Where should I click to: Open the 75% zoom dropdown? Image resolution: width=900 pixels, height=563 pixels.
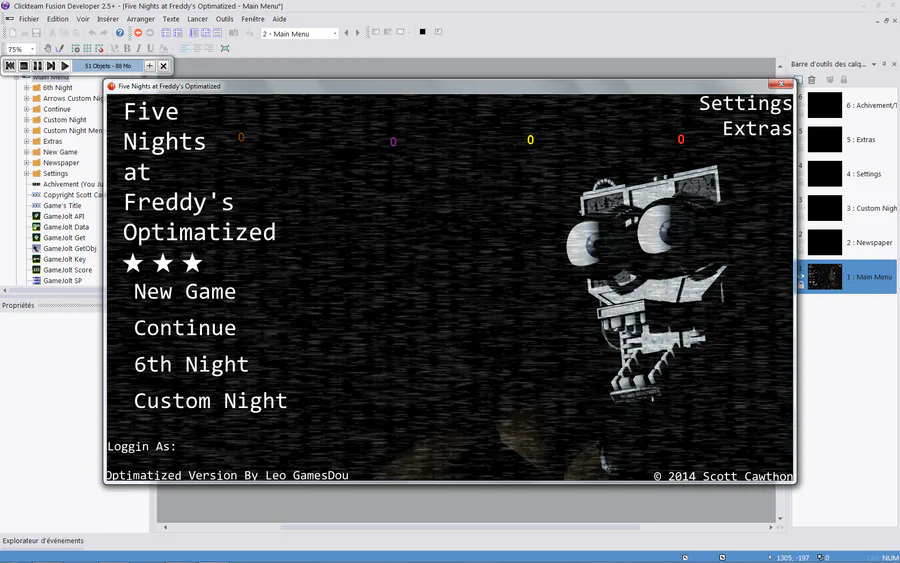[x=32, y=49]
